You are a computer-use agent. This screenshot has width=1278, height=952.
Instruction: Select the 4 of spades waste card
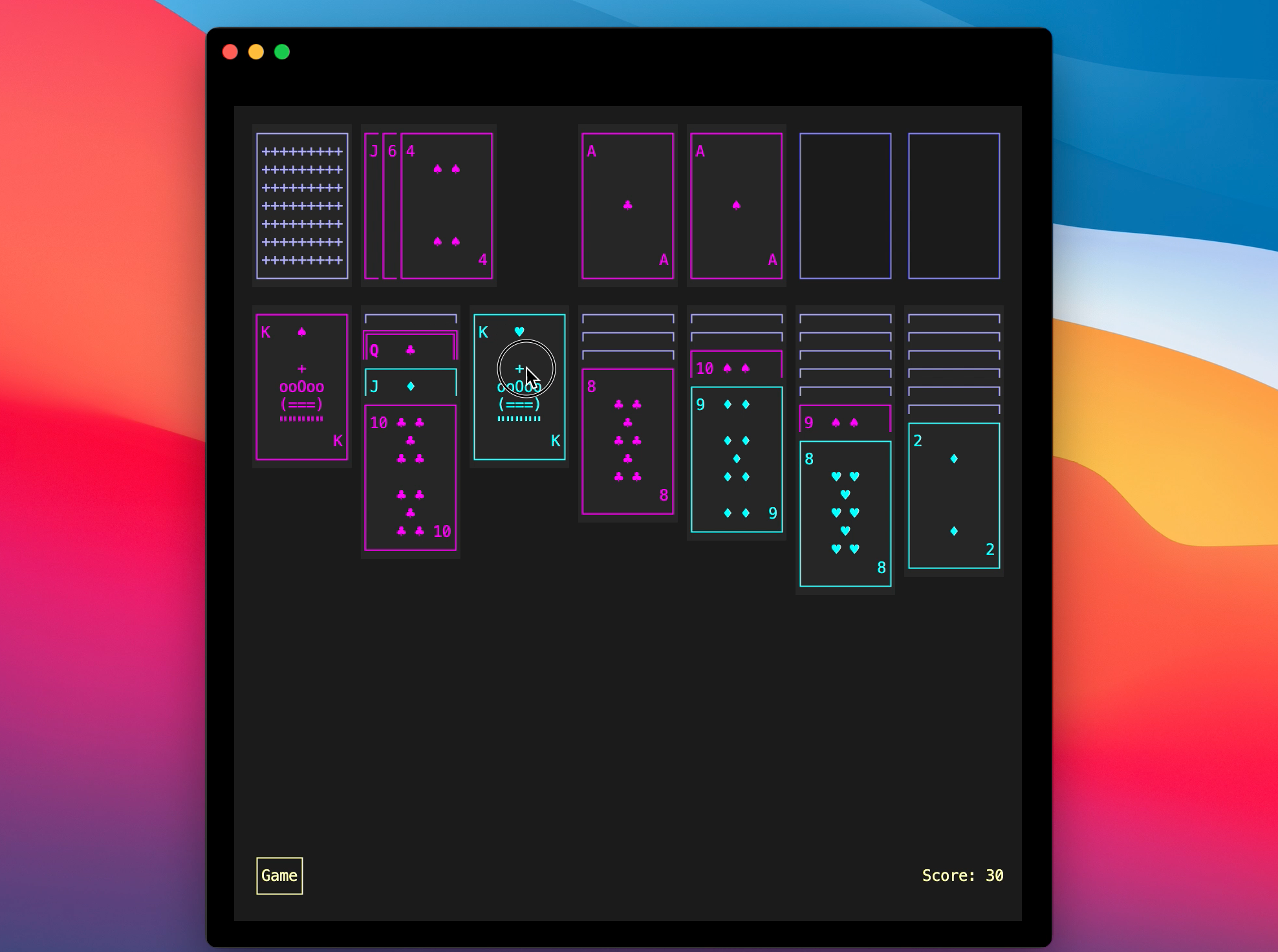(x=447, y=206)
